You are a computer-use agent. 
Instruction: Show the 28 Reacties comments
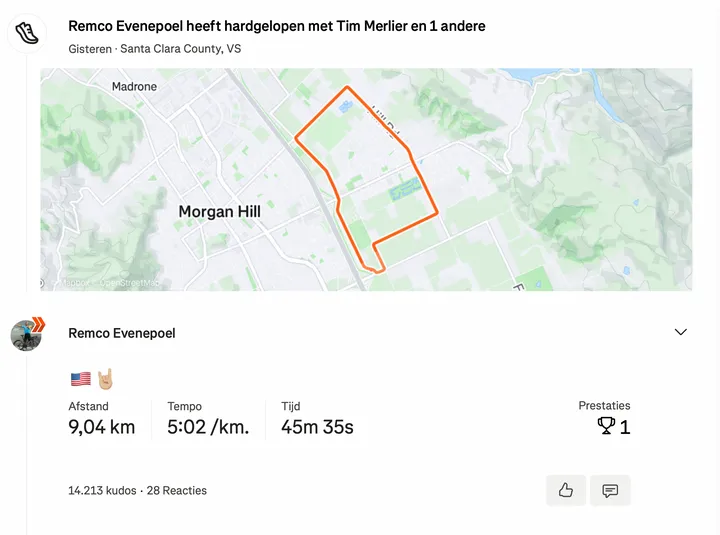(x=177, y=490)
